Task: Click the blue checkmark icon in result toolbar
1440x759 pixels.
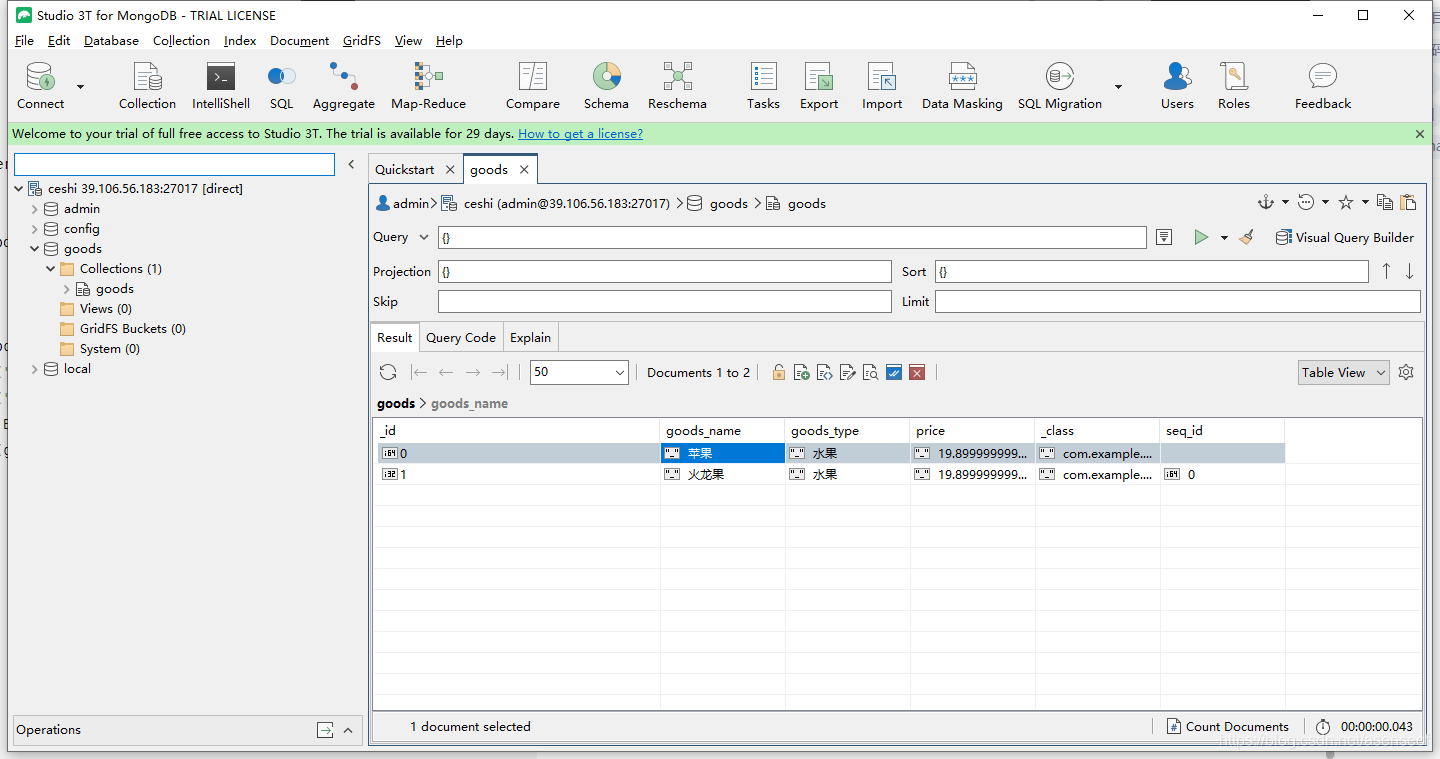Action: click(x=894, y=372)
